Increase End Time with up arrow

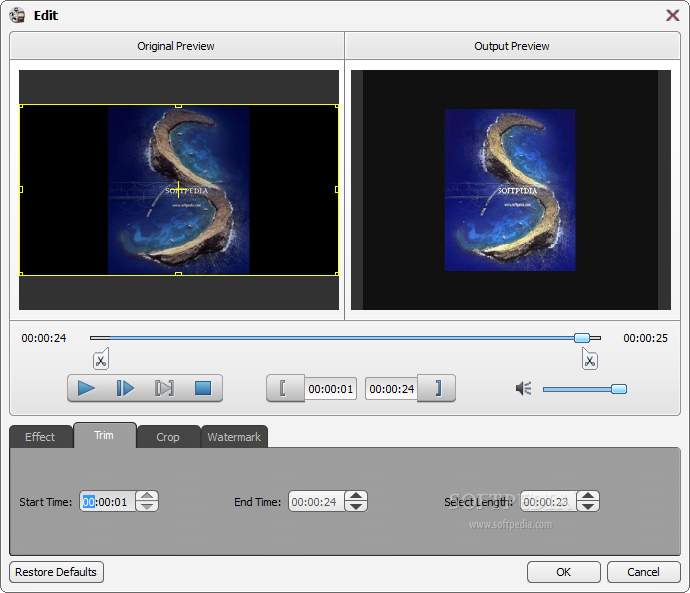pyautogui.click(x=356, y=496)
